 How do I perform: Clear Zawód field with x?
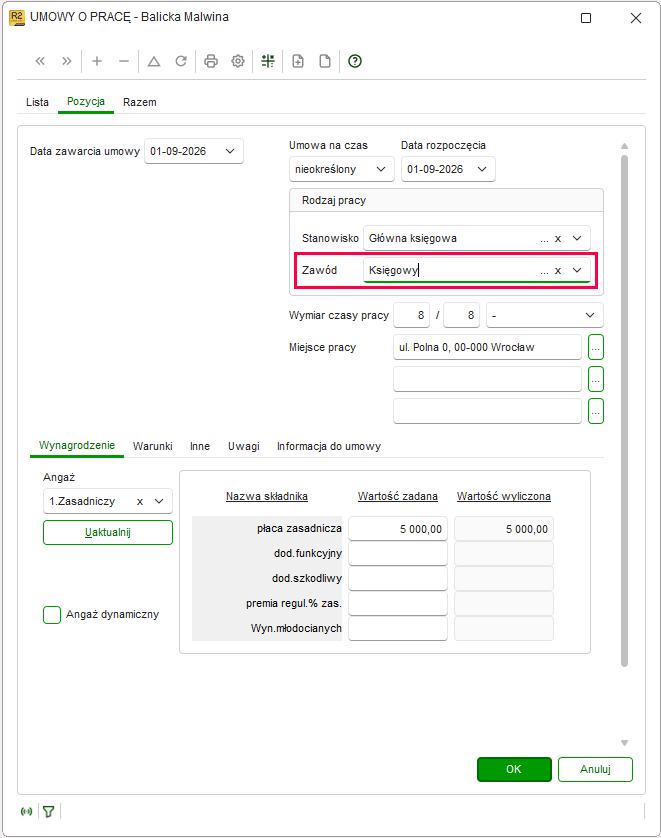(x=558, y=270)
